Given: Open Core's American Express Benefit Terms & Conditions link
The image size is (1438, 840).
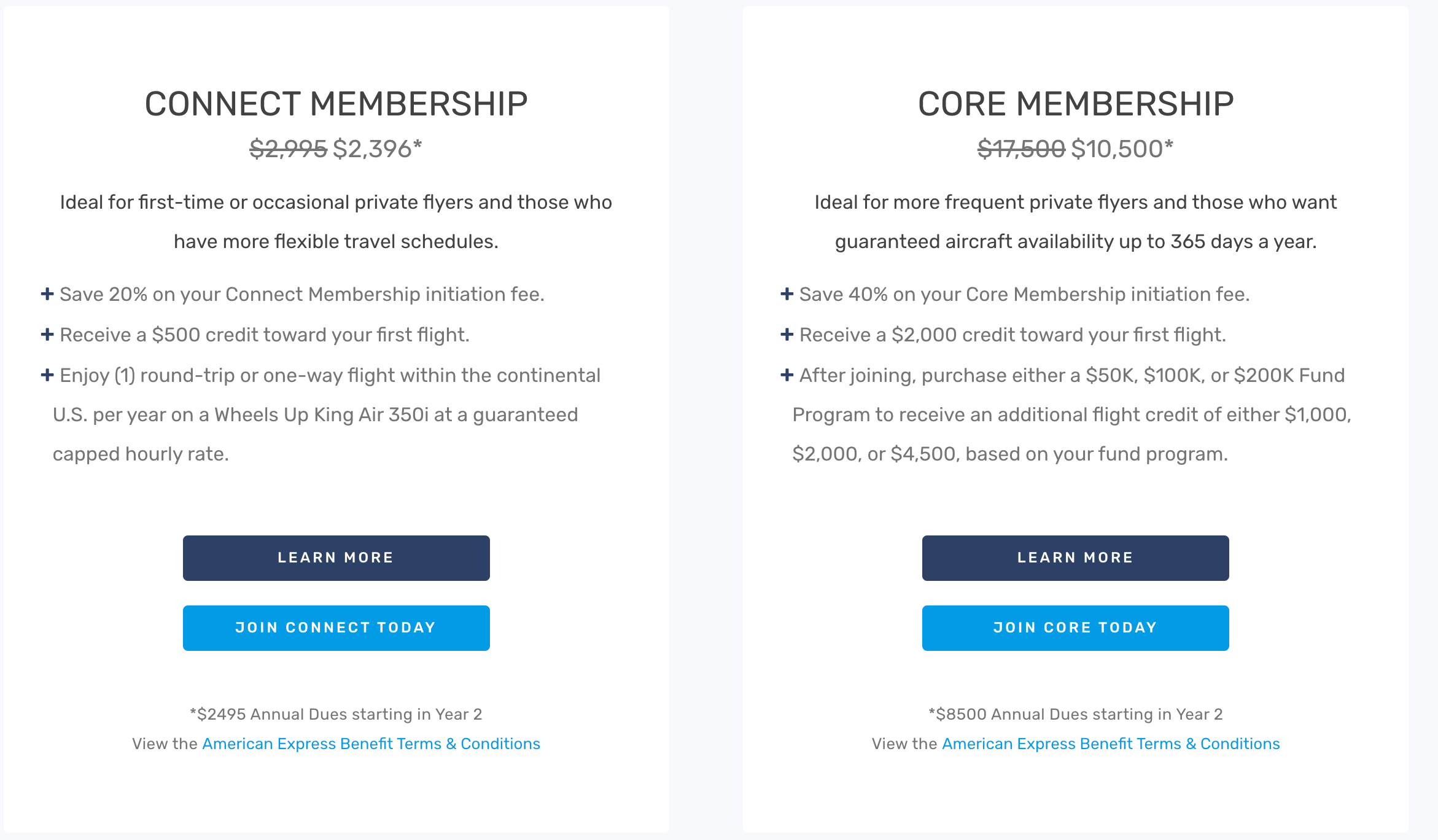Looking at the screenshot, I should [1111, 744].
